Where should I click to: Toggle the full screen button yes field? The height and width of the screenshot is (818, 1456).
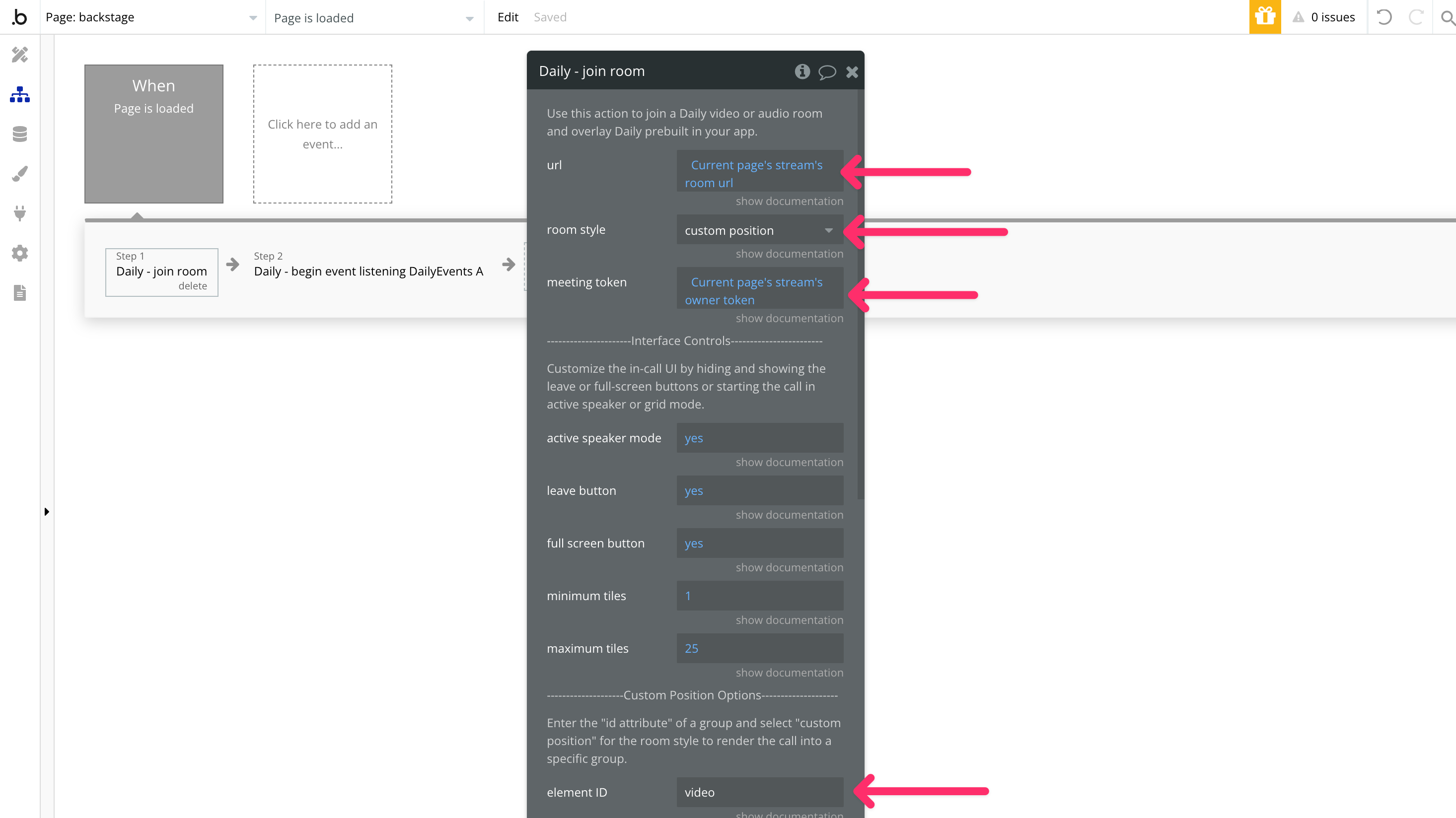coord(759,543)
